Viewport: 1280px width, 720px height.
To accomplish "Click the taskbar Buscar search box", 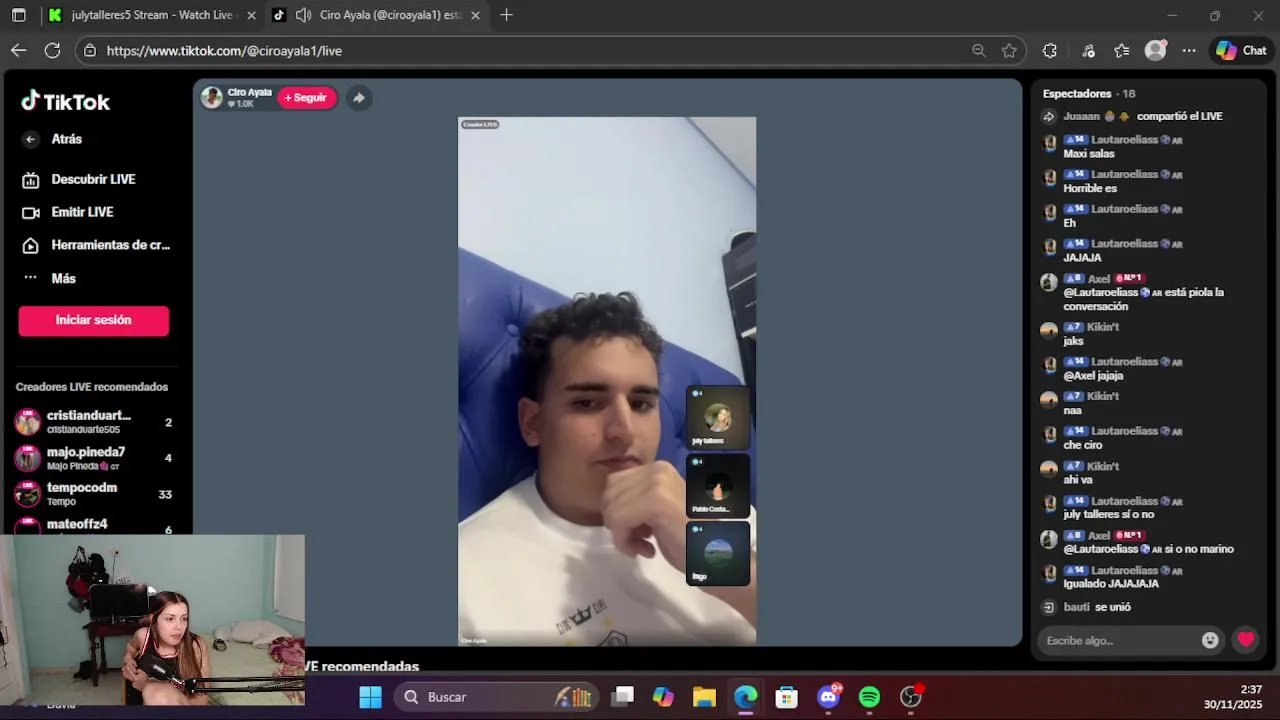I will tap(494, 697).
